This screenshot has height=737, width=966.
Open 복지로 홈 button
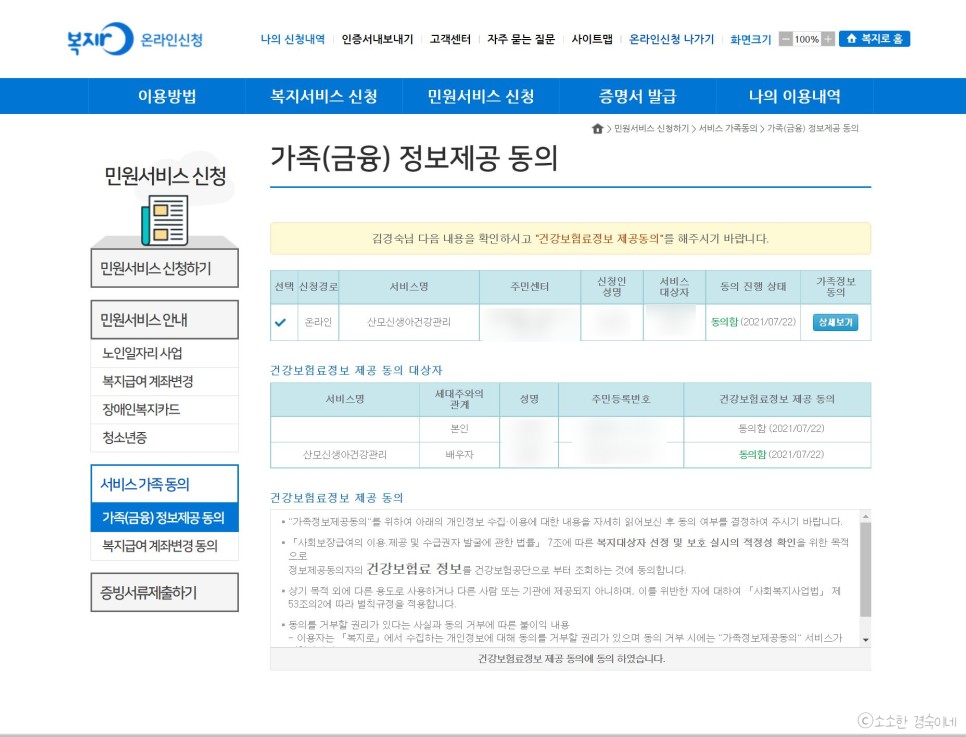pos(874,39)
